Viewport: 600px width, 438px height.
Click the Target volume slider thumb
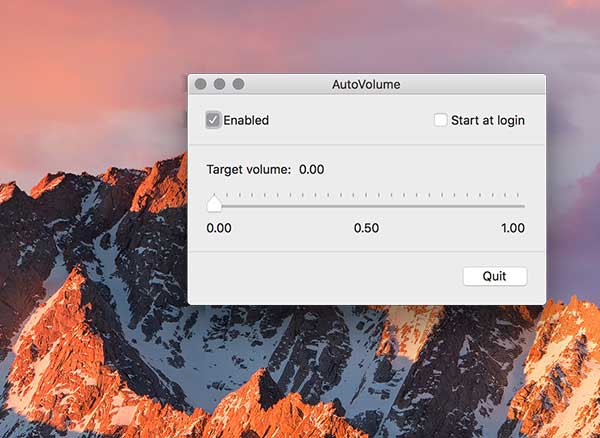(214, 204)
